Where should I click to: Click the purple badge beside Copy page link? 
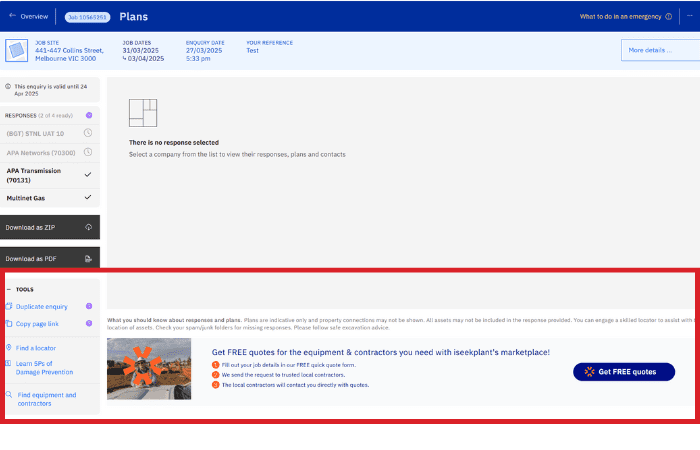(89, 324)
